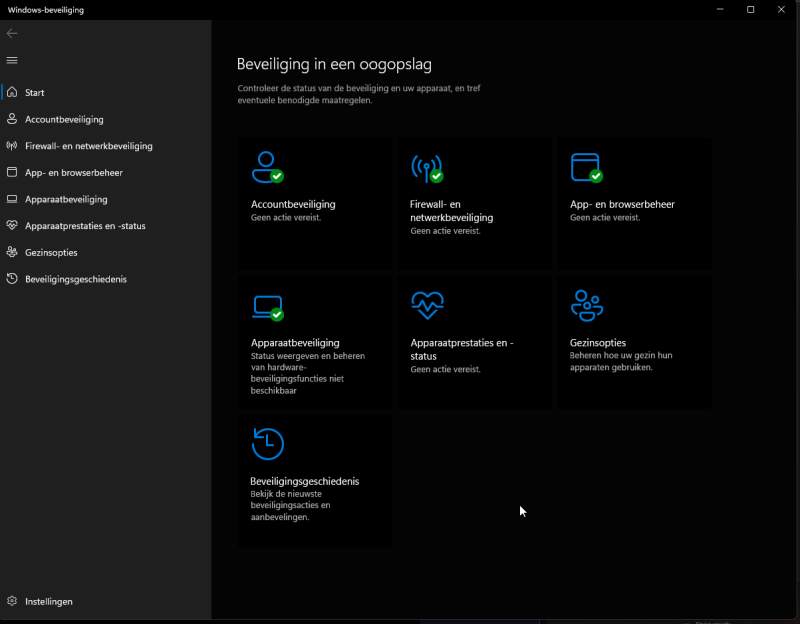The image size is (800, 624).
Task: Select Start in the sidebar
Action: tap(35, 93)
